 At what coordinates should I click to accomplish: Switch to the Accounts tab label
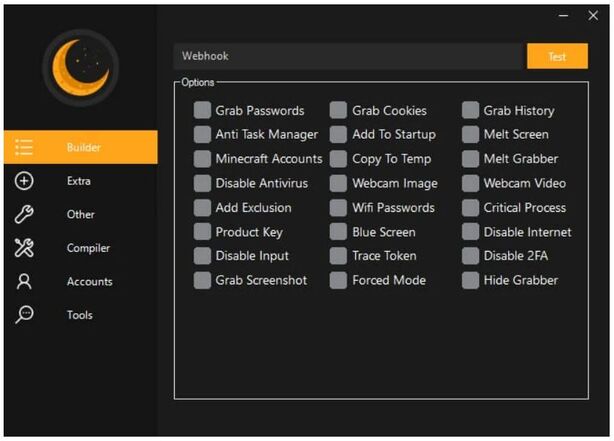89,282
